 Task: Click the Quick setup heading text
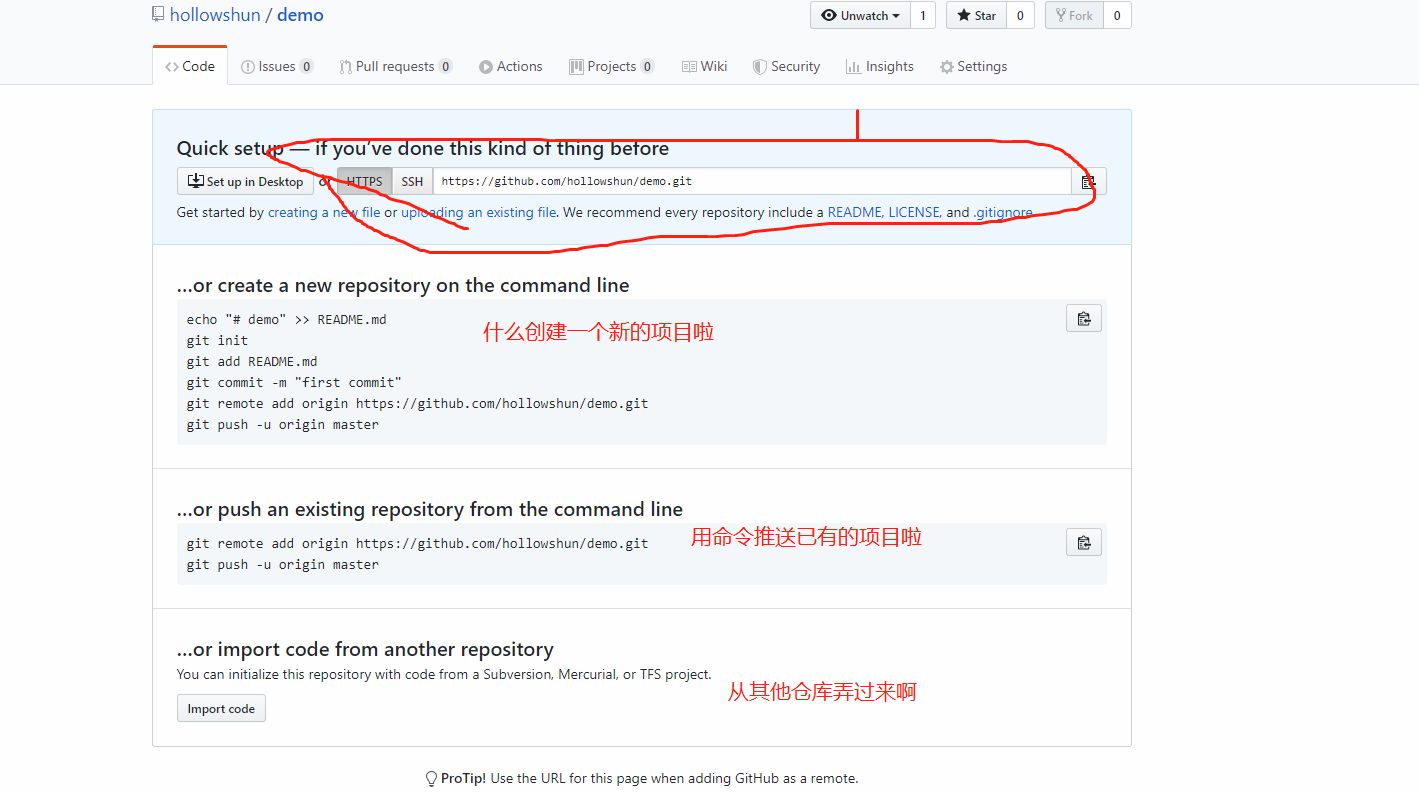pyautogui.click(x=423, y=149)
